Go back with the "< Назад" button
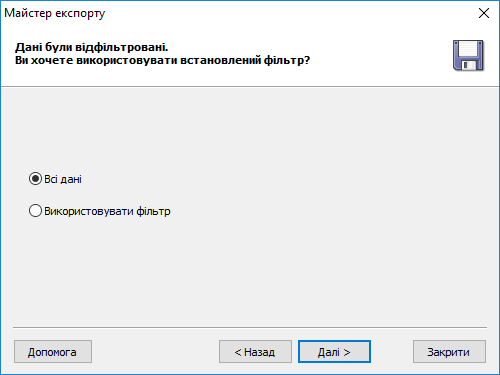 [255, 352]
